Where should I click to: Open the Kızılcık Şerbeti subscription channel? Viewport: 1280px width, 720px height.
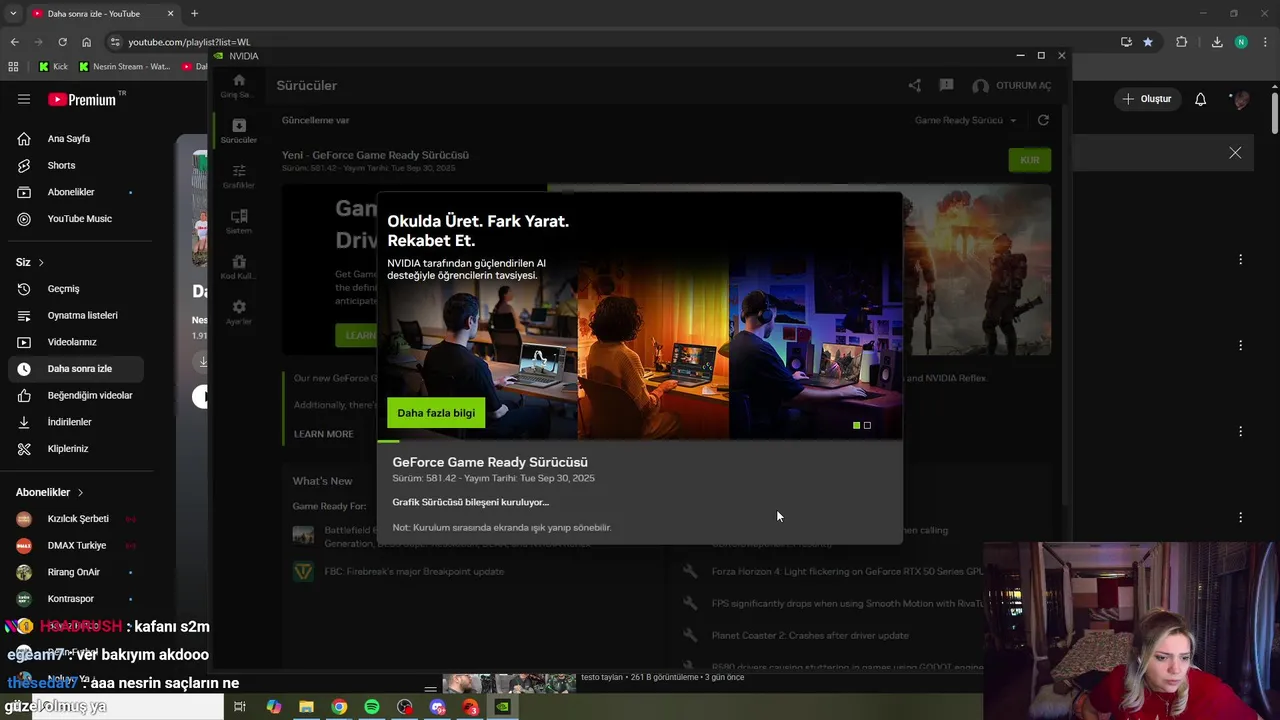[76, 519]
